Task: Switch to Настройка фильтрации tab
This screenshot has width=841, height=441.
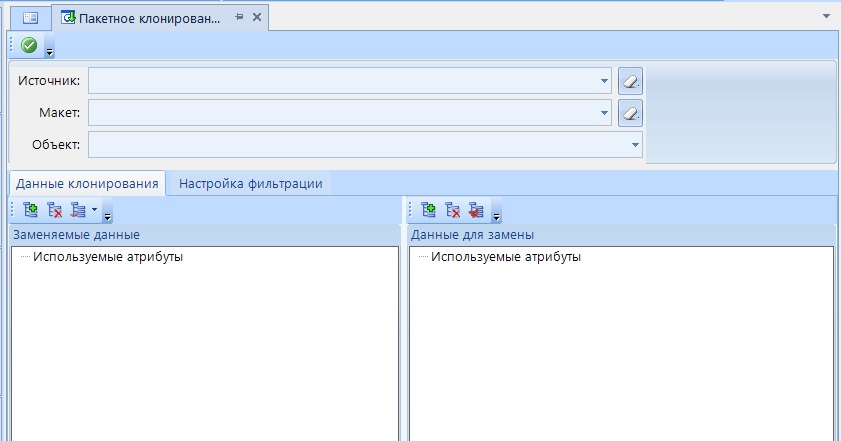Action: tap(250, 184)
